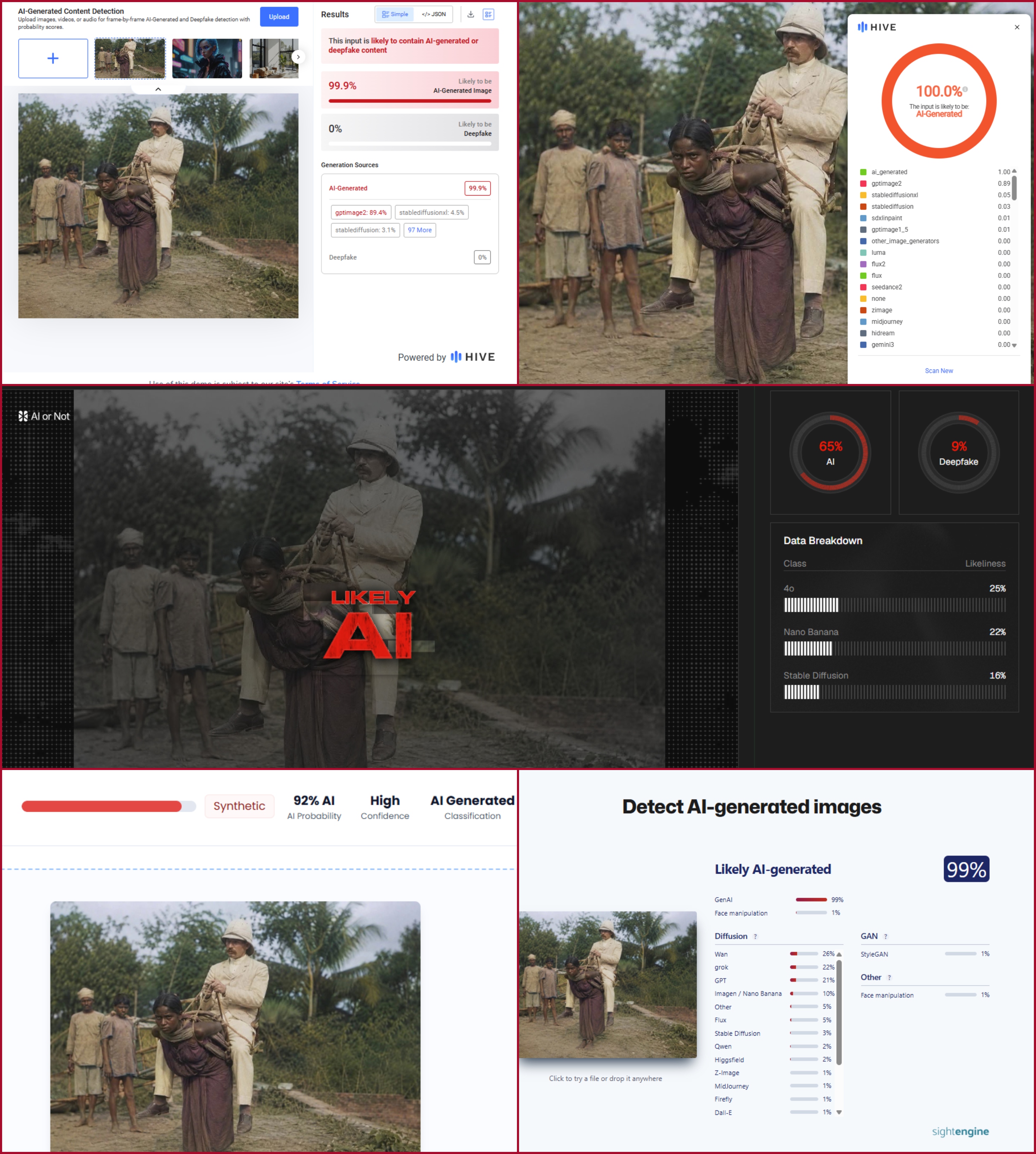Click the red gptimage2 legend swatch
The width and height of the screenshot is (1036, 1154).
pos(863,183)
